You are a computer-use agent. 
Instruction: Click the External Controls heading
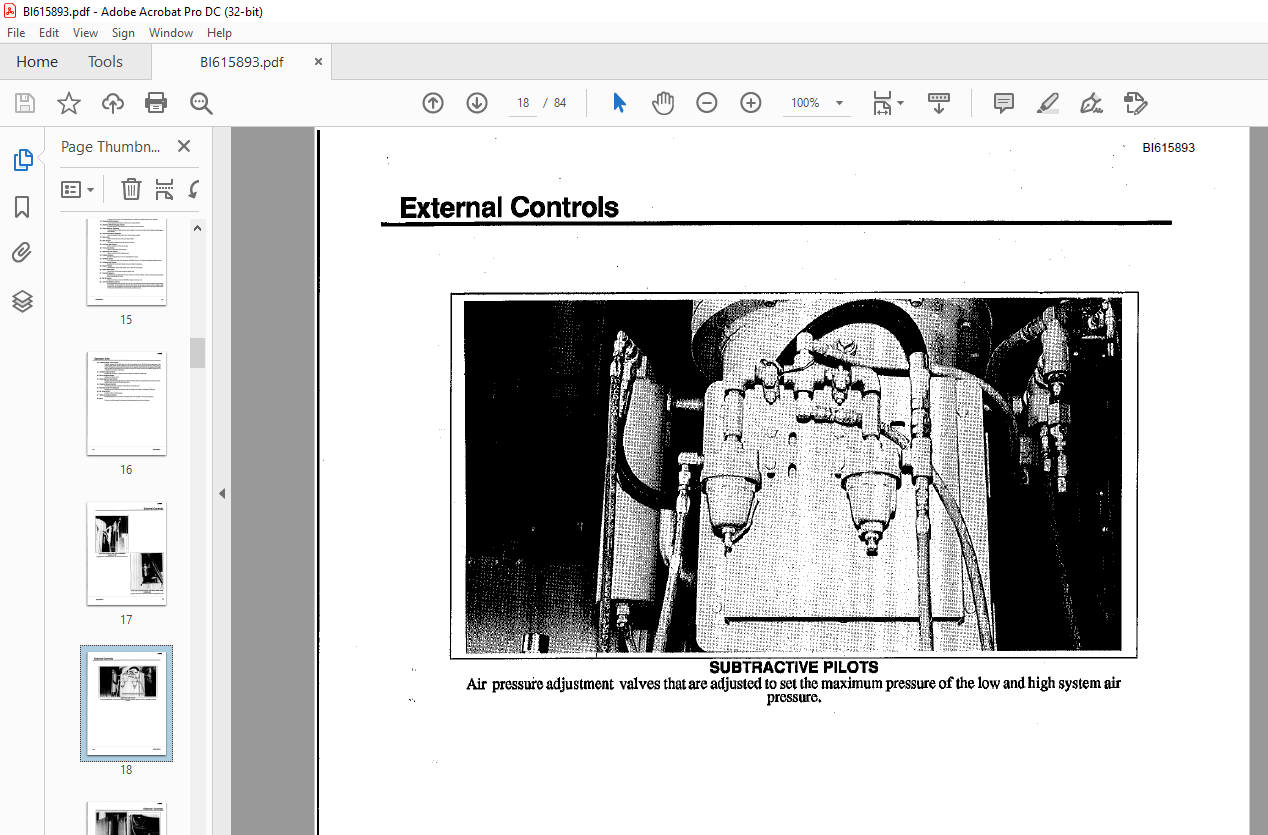(x=509, y=207)
